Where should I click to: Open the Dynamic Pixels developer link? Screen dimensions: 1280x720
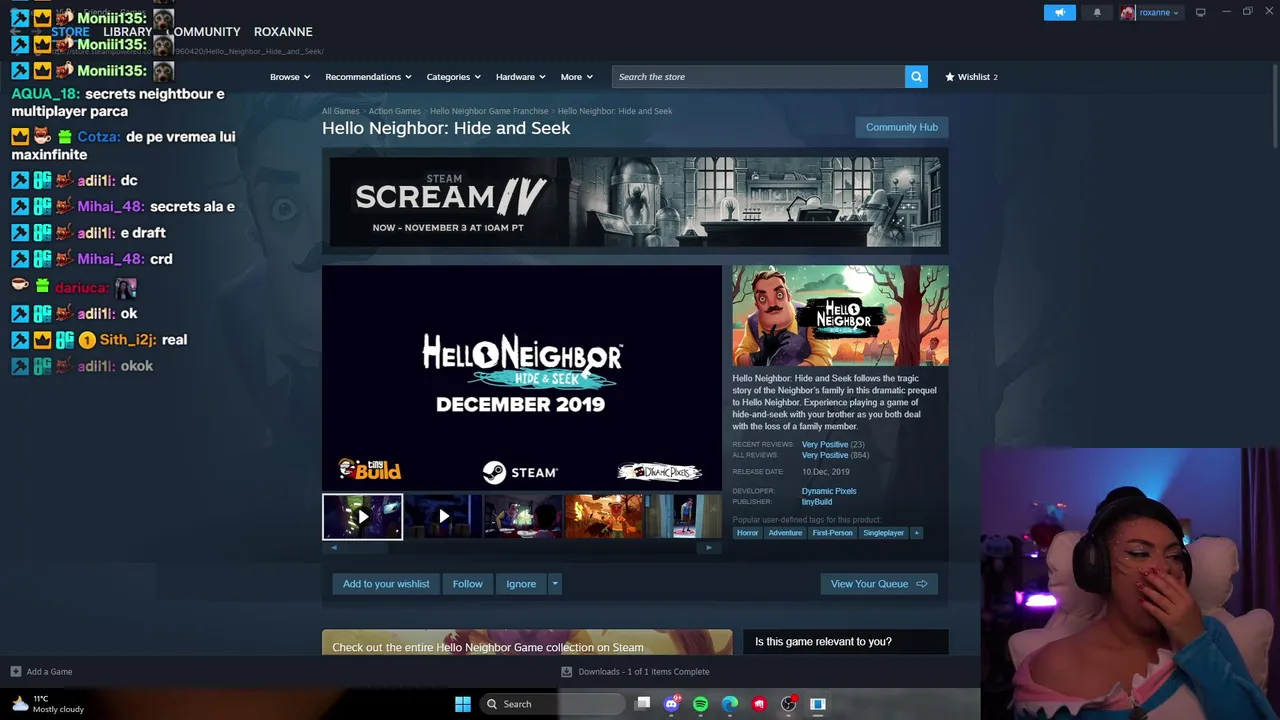click(x=829, y=491)
